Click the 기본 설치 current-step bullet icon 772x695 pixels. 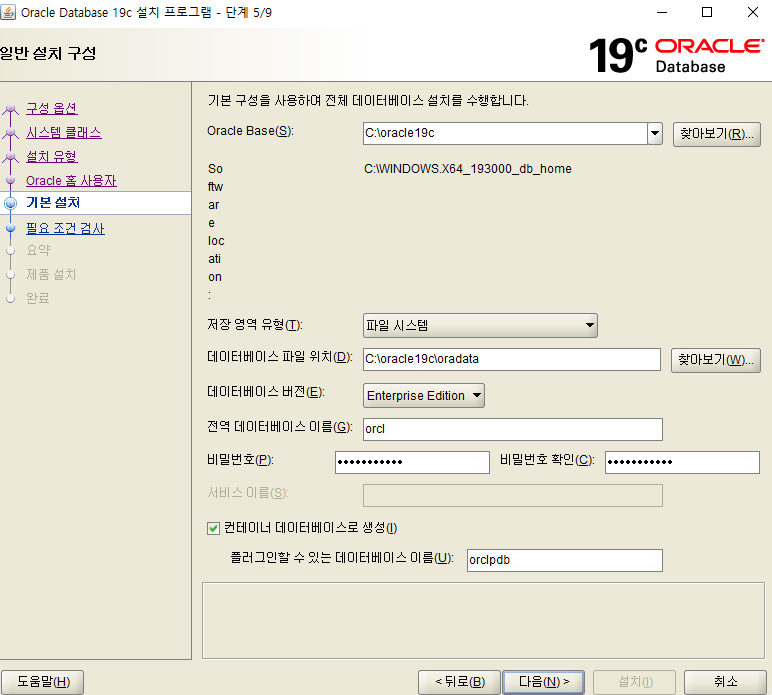pos(10,203)
